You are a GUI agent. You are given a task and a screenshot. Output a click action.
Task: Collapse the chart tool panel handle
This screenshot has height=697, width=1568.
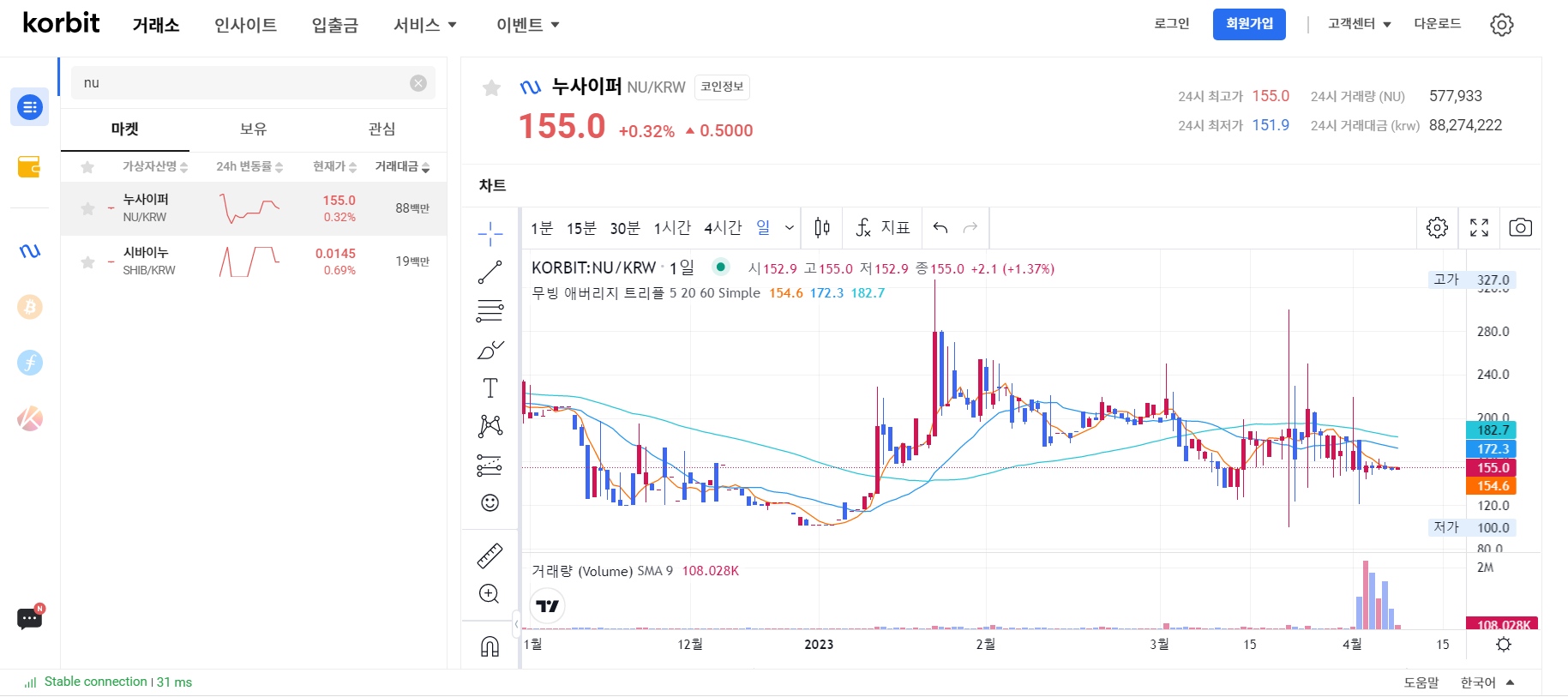[x=516, y=623]
